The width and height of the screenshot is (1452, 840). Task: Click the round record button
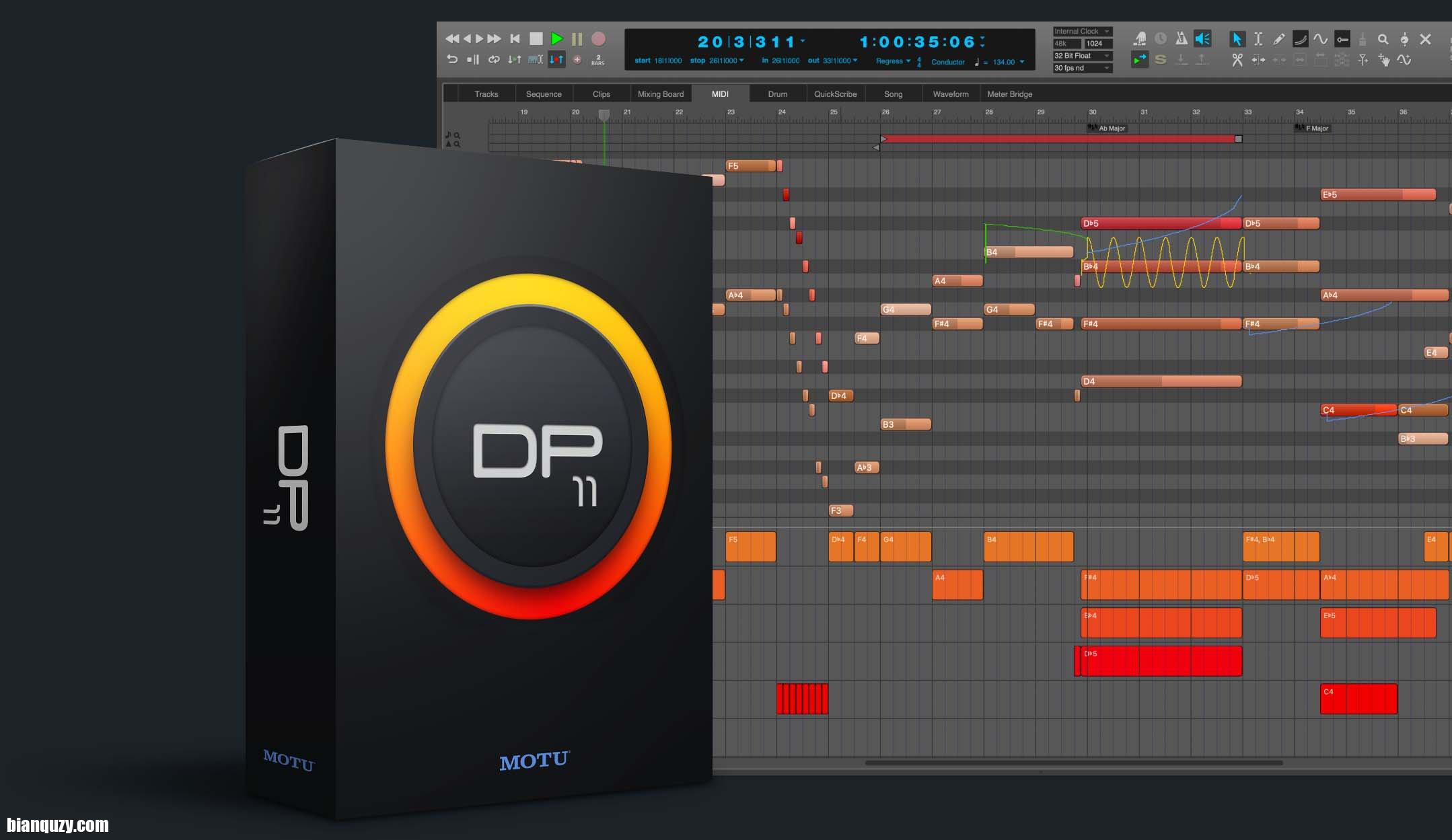tap(598, 39)
